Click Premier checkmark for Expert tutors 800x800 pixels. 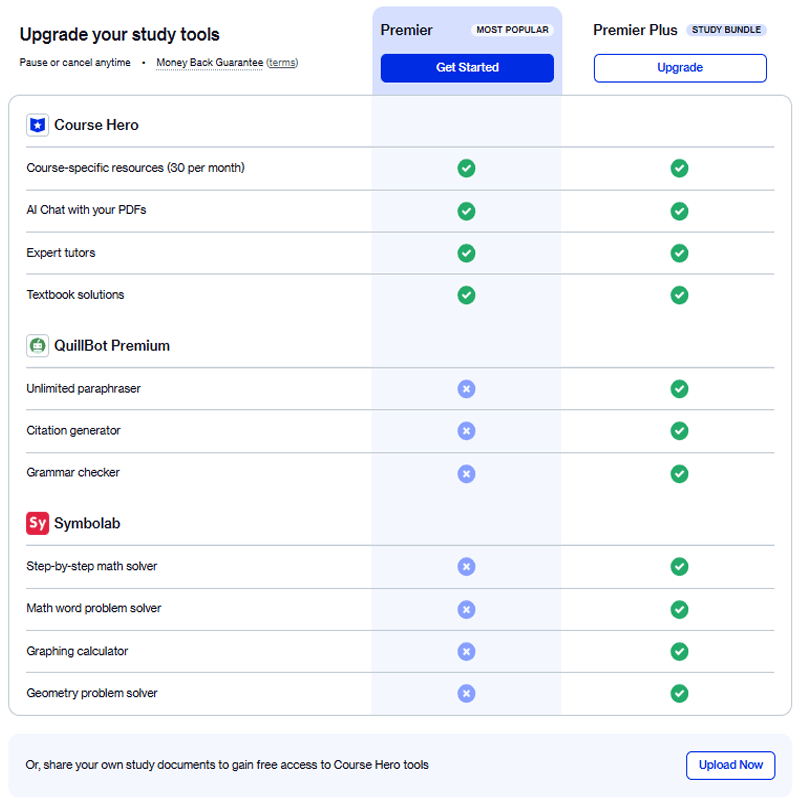(x=466, y=253)
